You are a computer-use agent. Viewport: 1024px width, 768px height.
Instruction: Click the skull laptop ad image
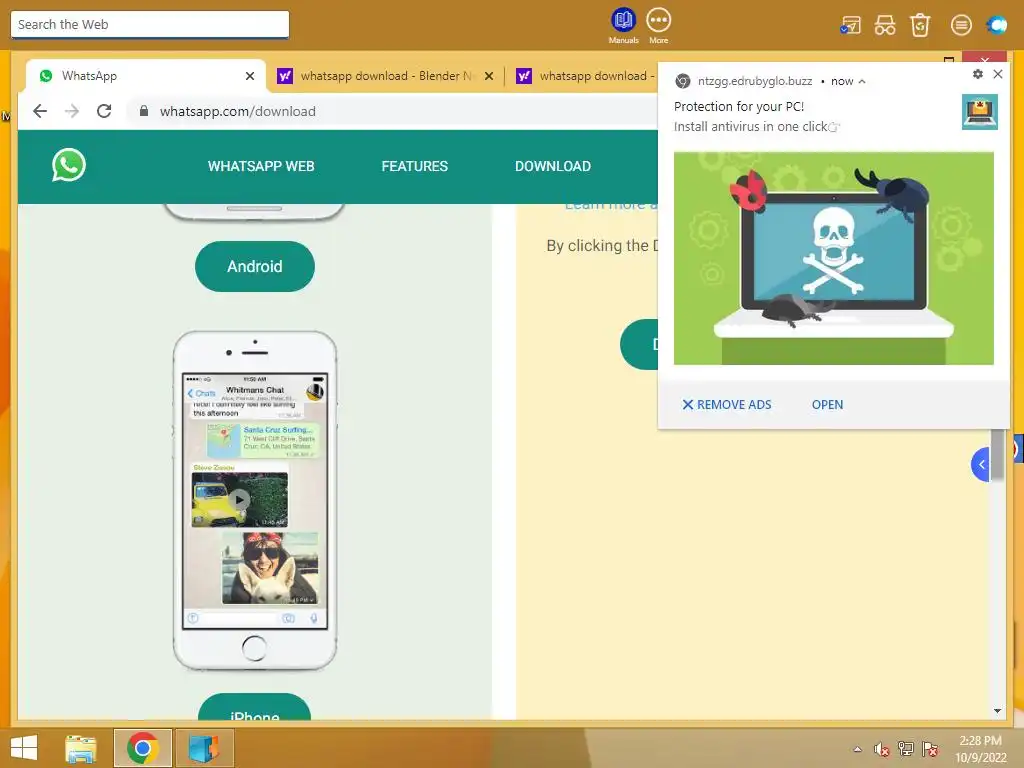[833, 258]
